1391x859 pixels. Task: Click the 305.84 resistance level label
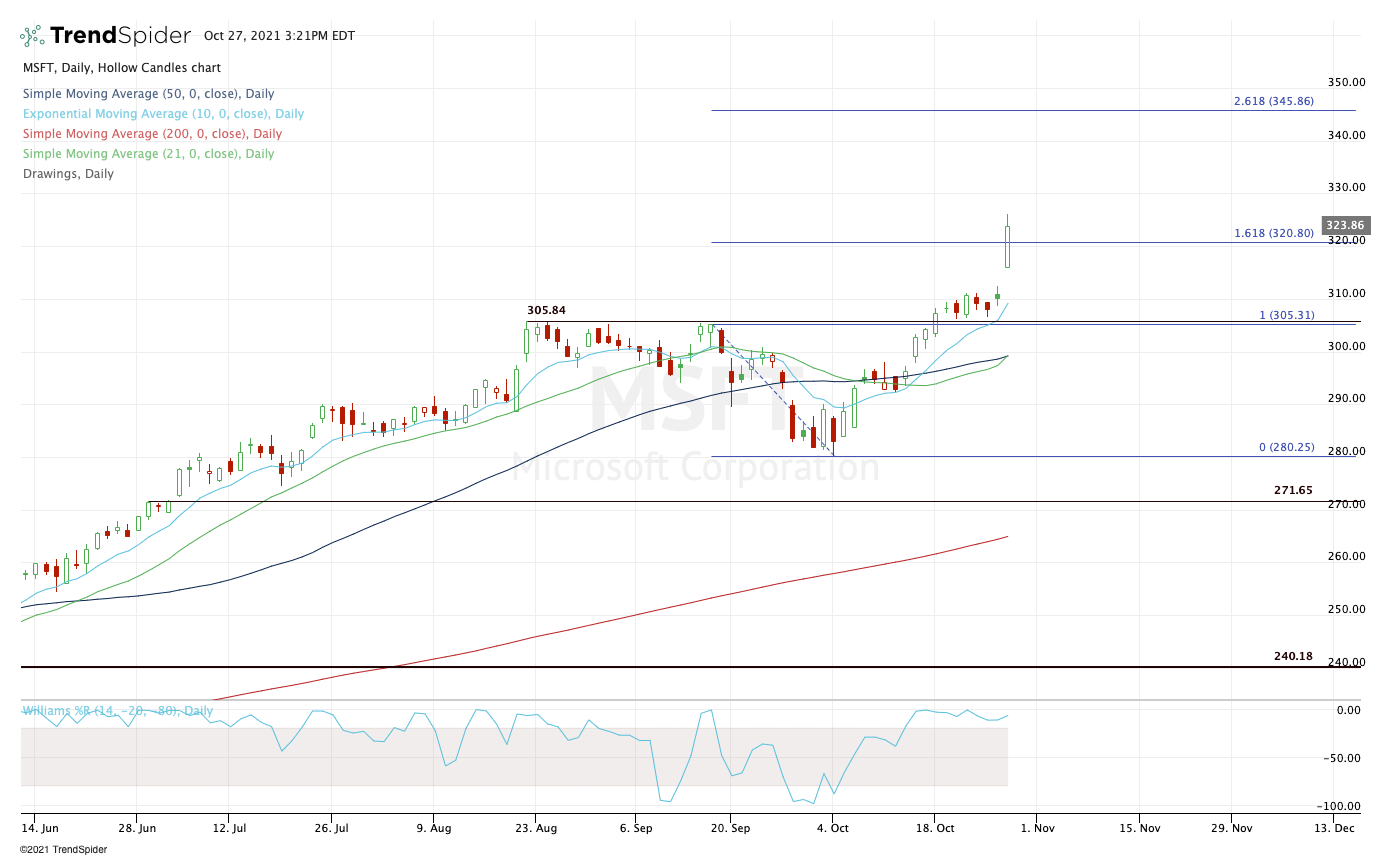click(546, 310)
